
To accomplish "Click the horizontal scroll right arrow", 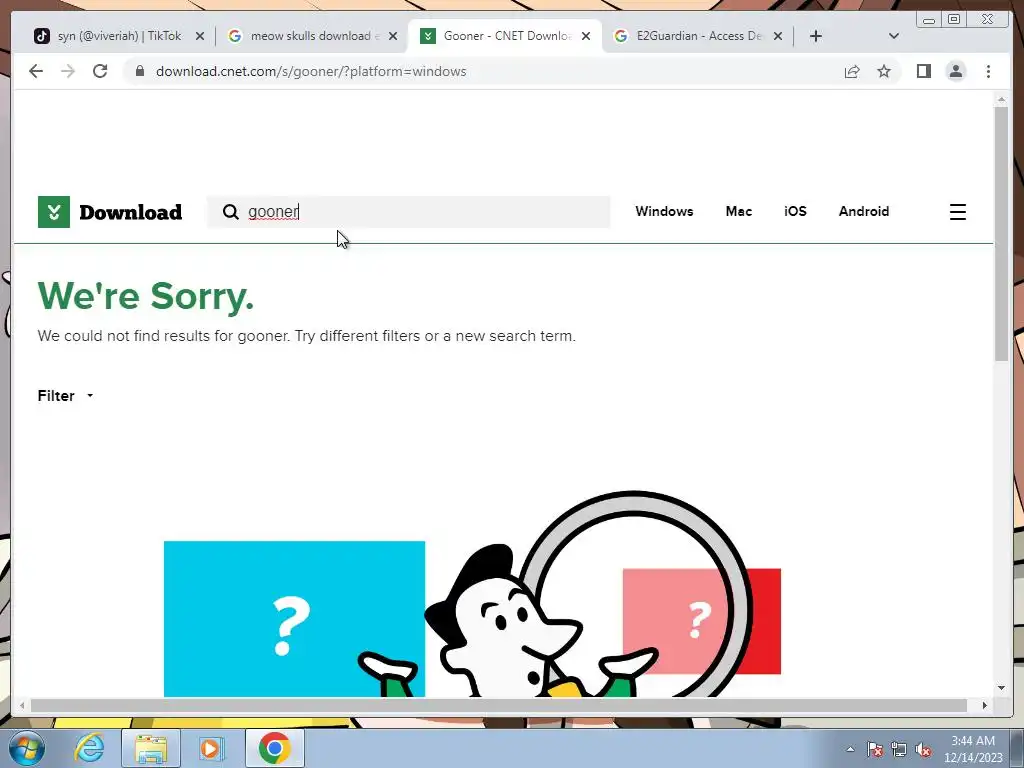I will tap(985, 705).
